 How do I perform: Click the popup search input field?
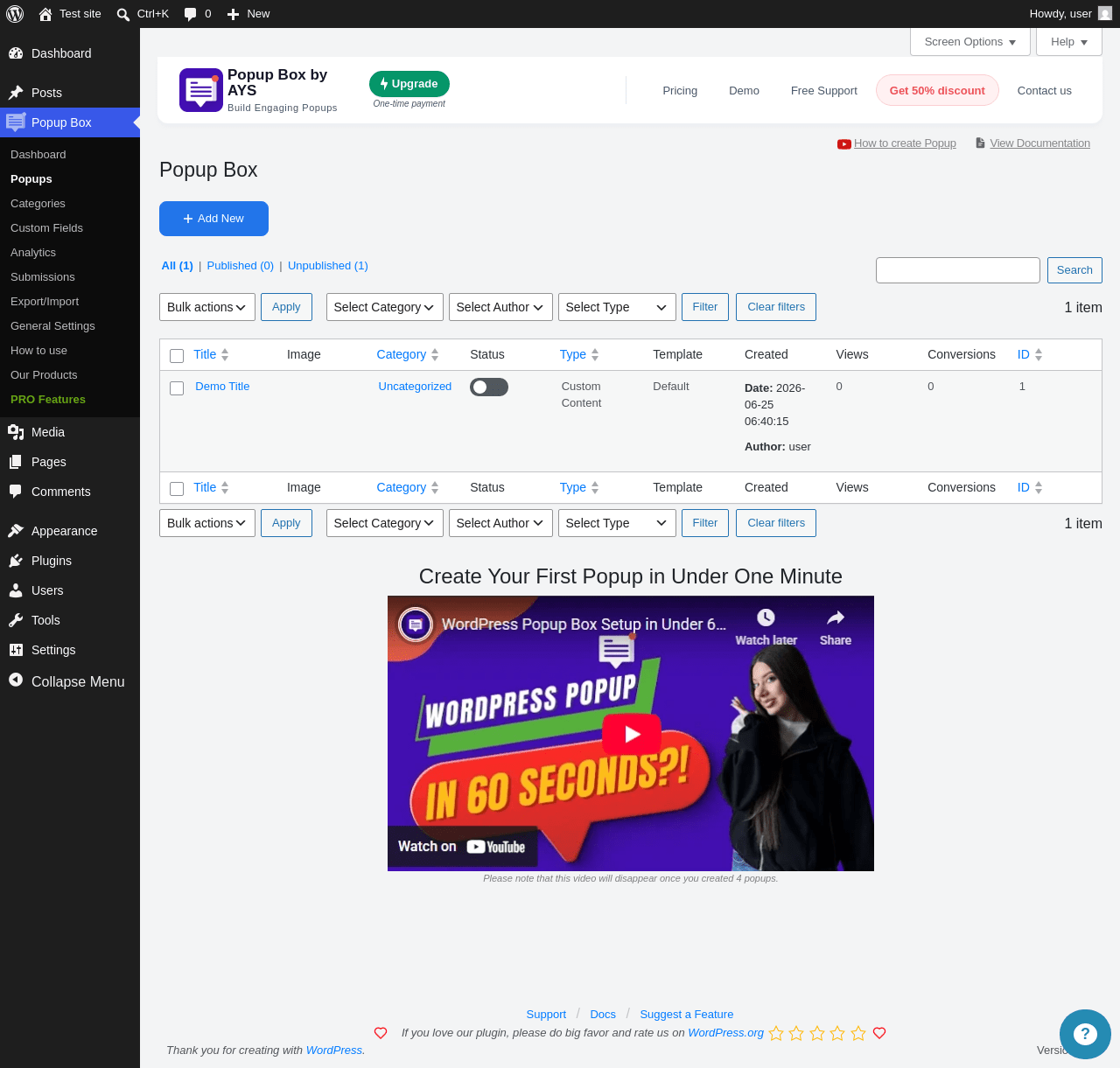(958, 270)
